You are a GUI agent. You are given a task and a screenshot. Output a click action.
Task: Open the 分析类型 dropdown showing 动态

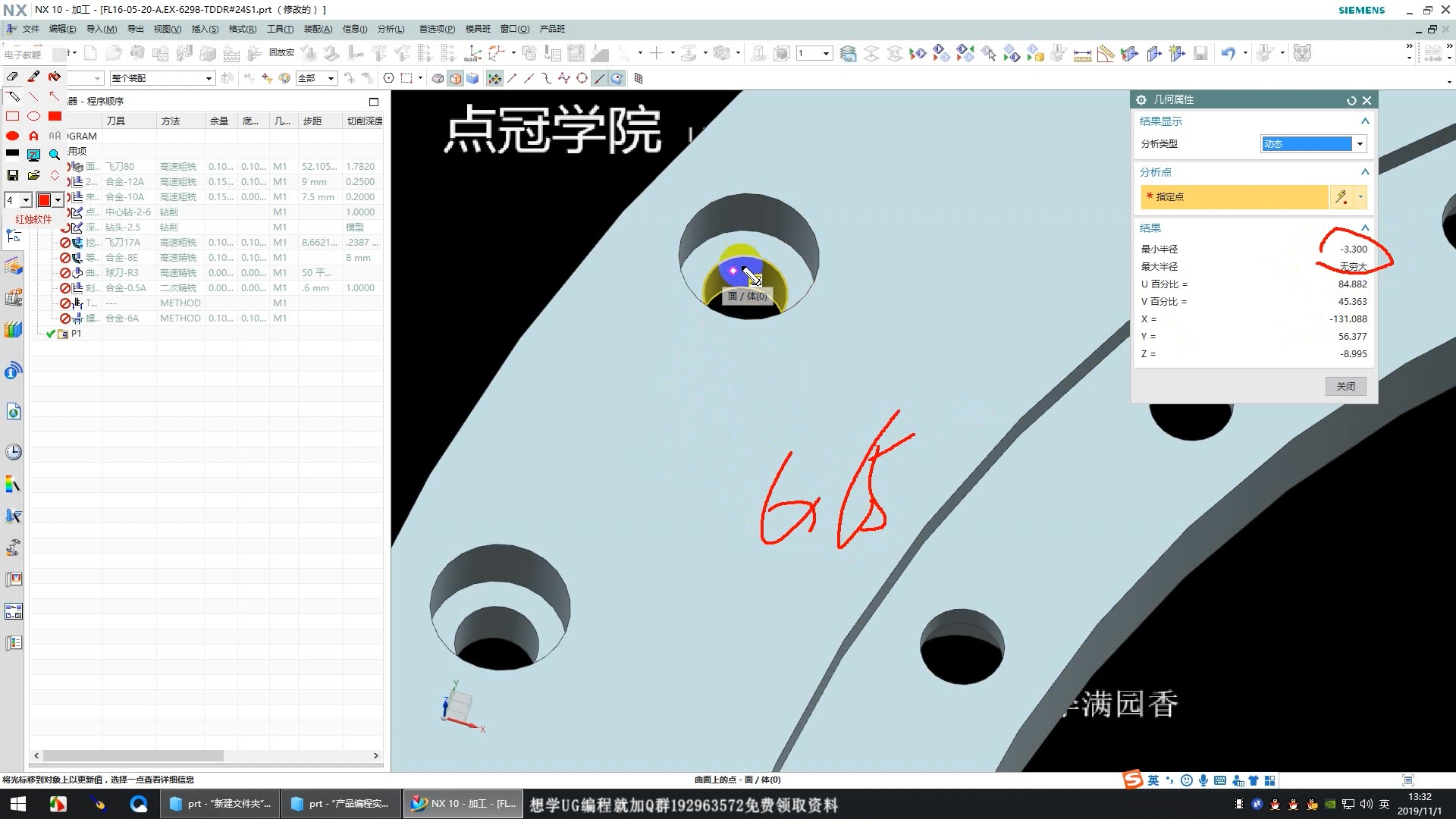click(x=1359, y=143)
